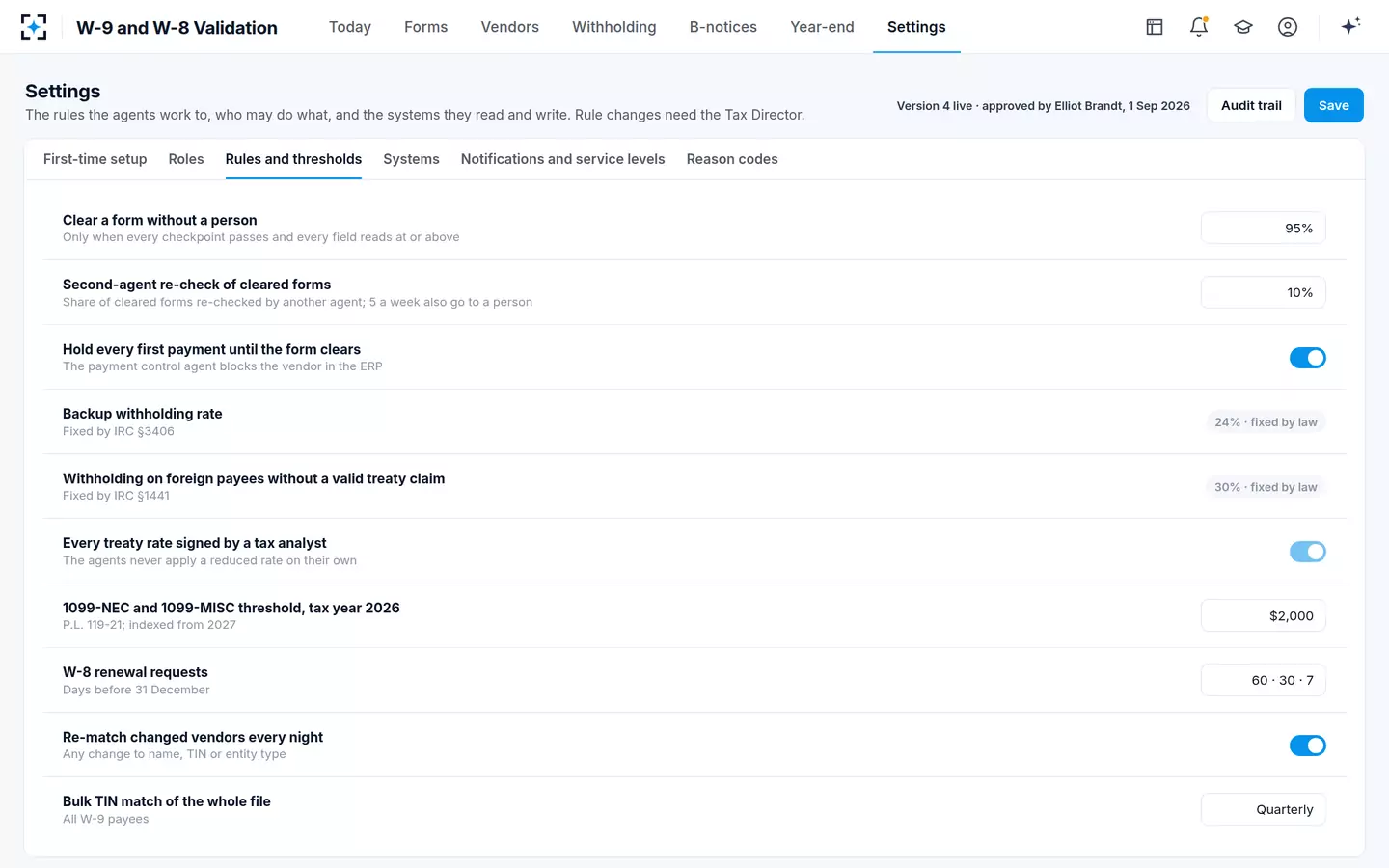This screenshot has height=868, width=1389.
Task: Click the 30% fixed by law badge
Action: click(x=1266, y=487)
